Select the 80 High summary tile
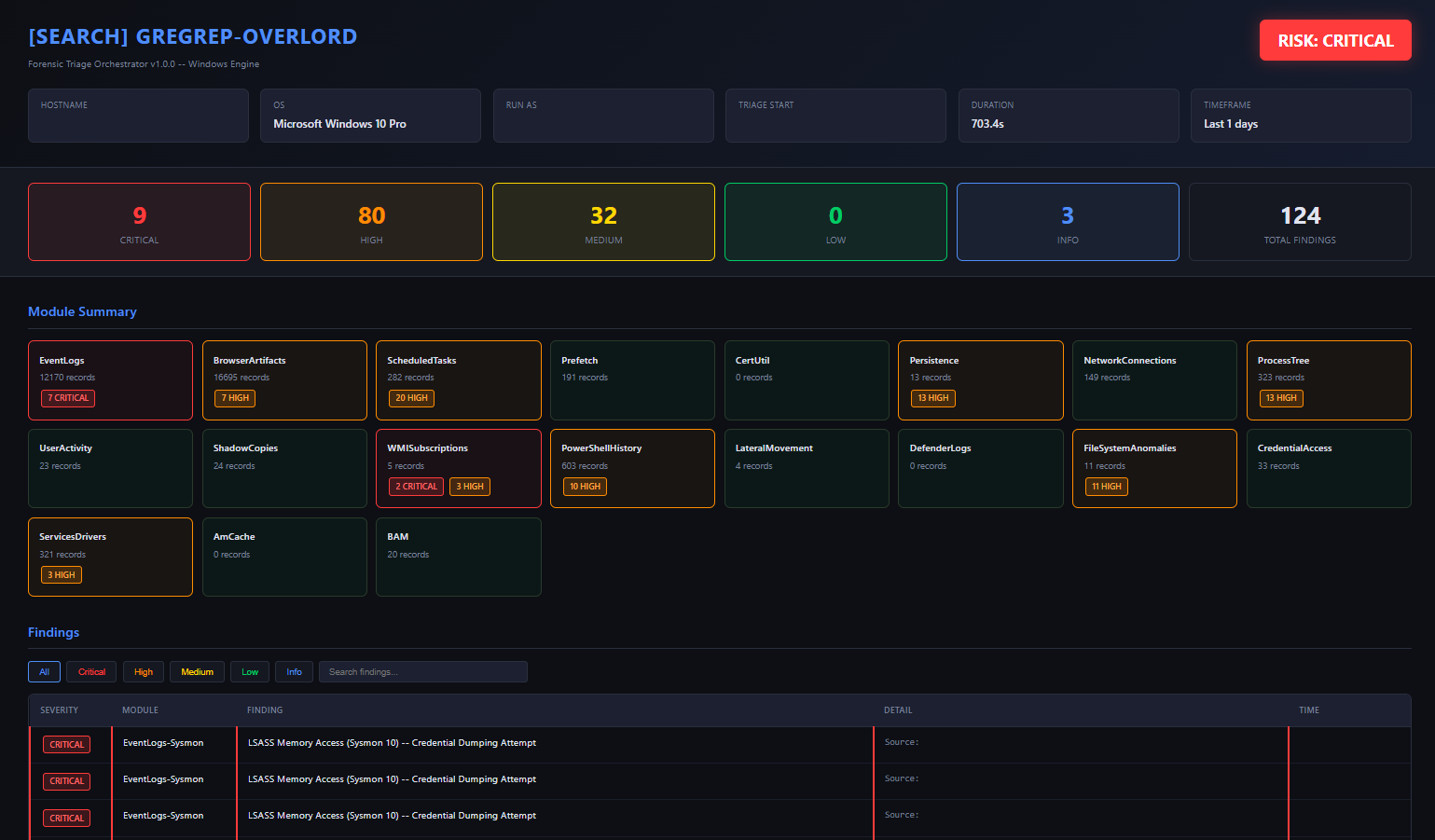 (371, 222)
